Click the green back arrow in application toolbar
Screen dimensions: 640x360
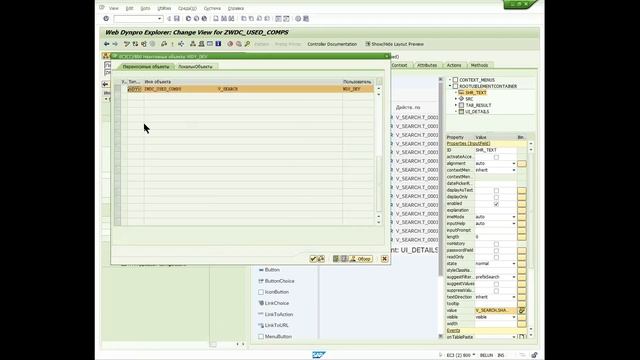coord(107,44)
